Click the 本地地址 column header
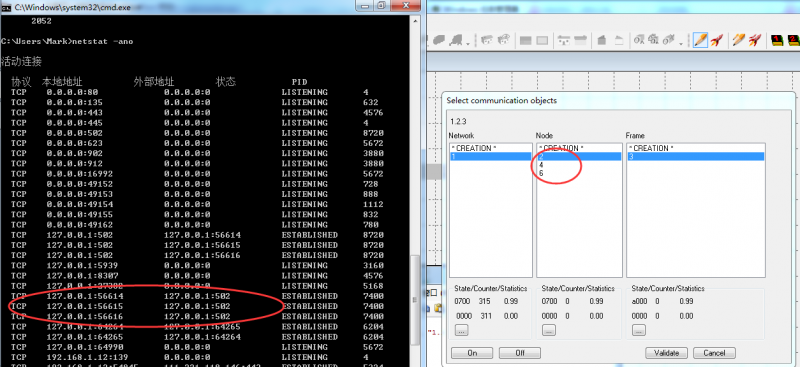This screenshot has height=367, width=800. tap(62, 82)
